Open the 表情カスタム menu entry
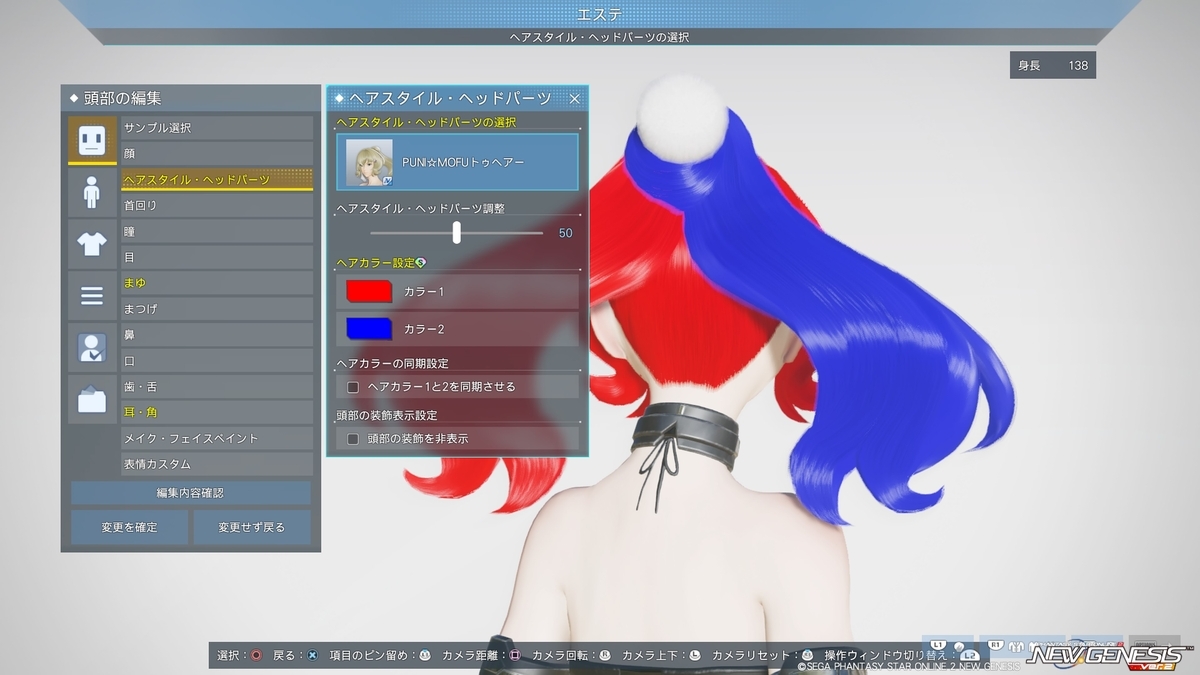 217,464
